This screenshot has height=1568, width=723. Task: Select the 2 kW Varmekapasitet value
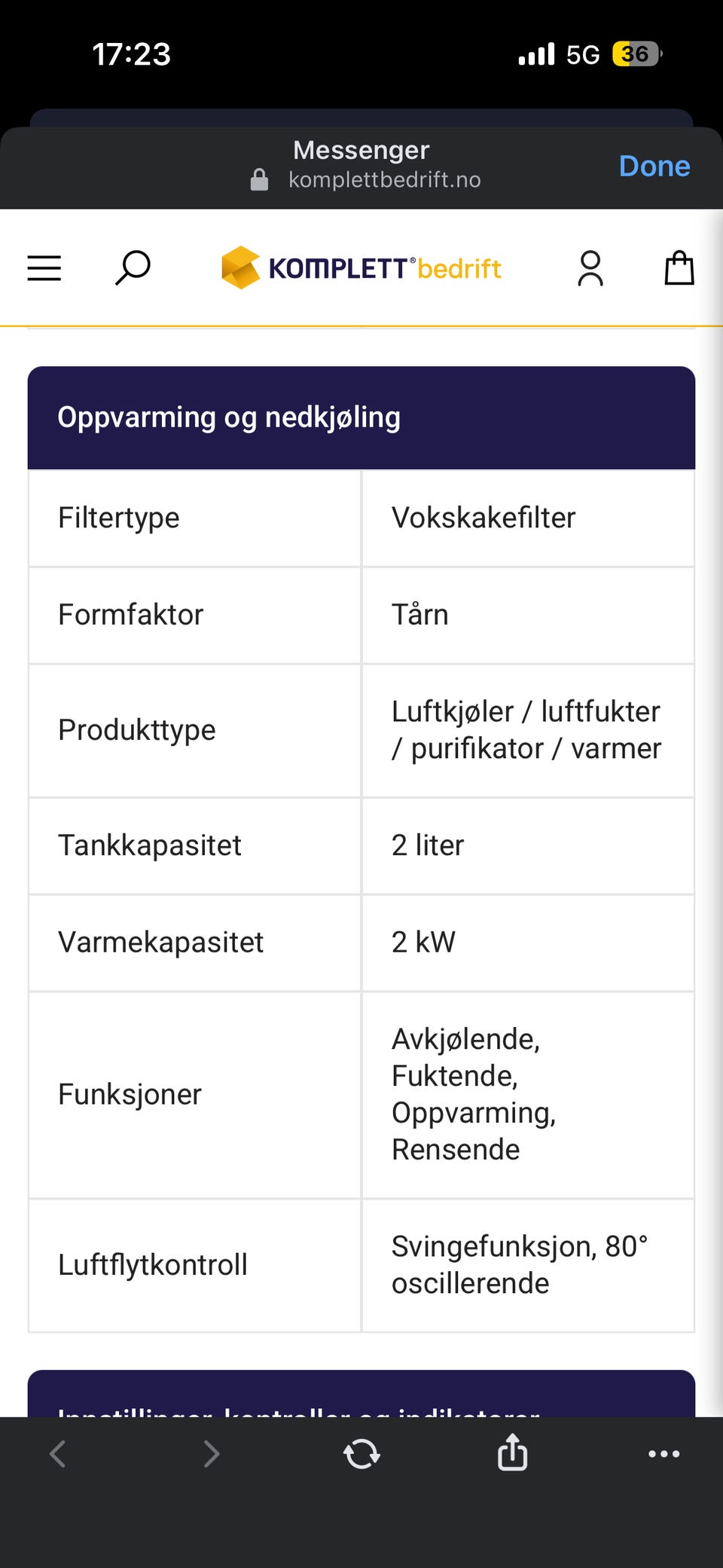pos(423,942)
